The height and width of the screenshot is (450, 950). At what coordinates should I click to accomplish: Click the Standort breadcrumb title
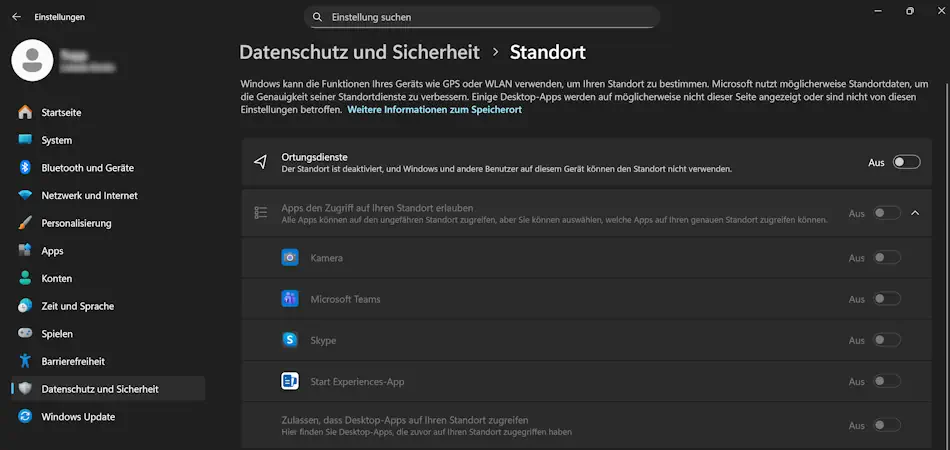coord(548,53)
